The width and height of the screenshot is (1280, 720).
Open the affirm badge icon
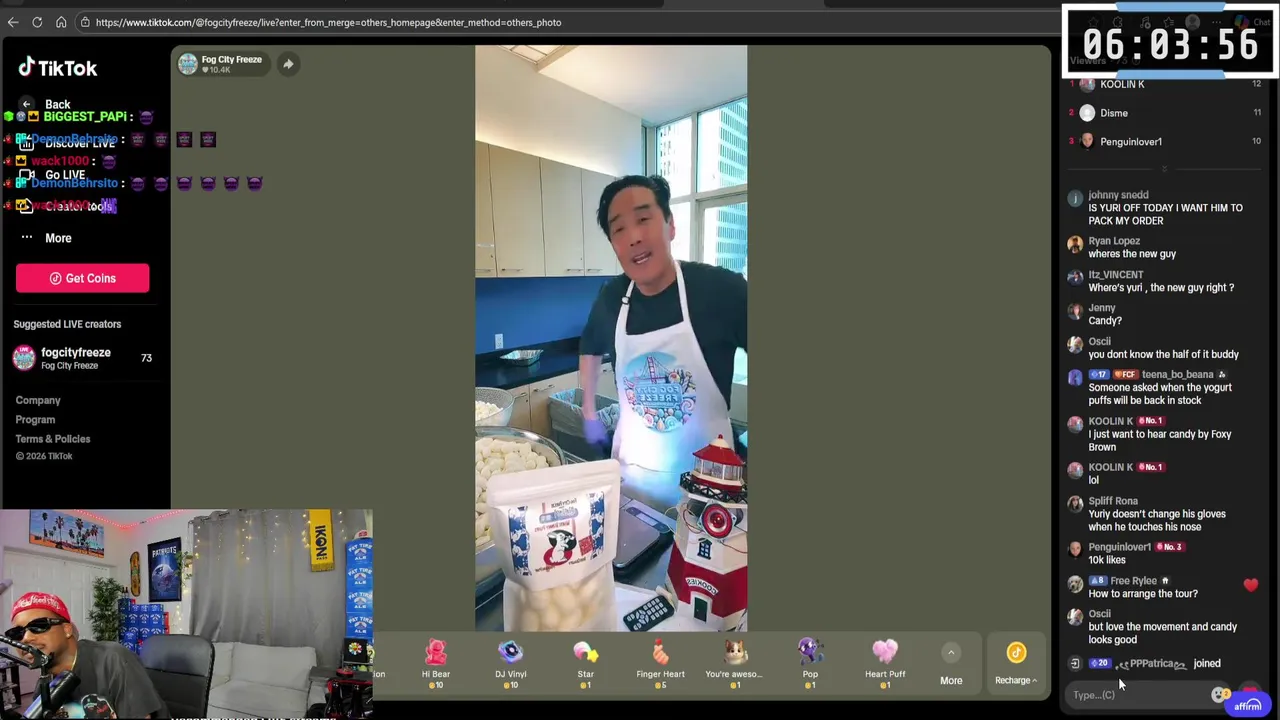(x=1247, y=705)
